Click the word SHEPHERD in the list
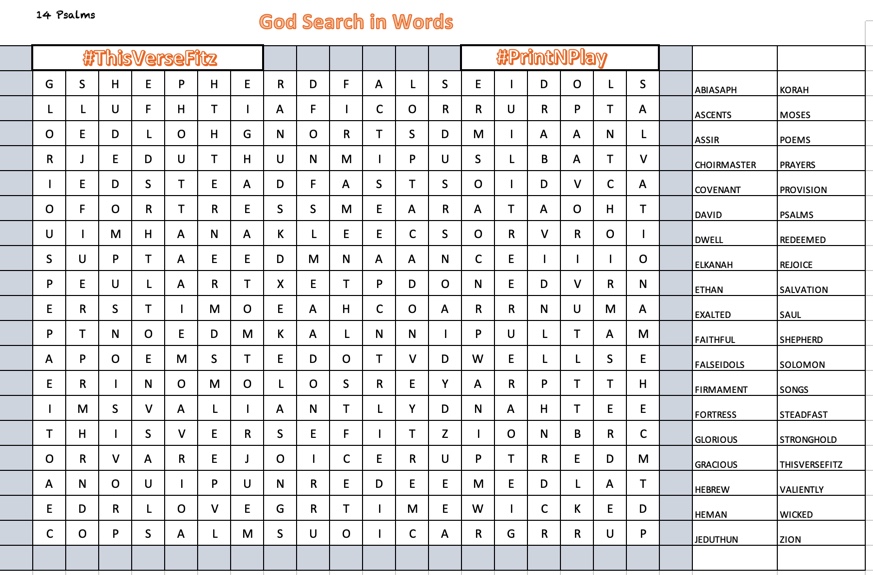This screenshot has height=575, width=873. tap(801, 340)
